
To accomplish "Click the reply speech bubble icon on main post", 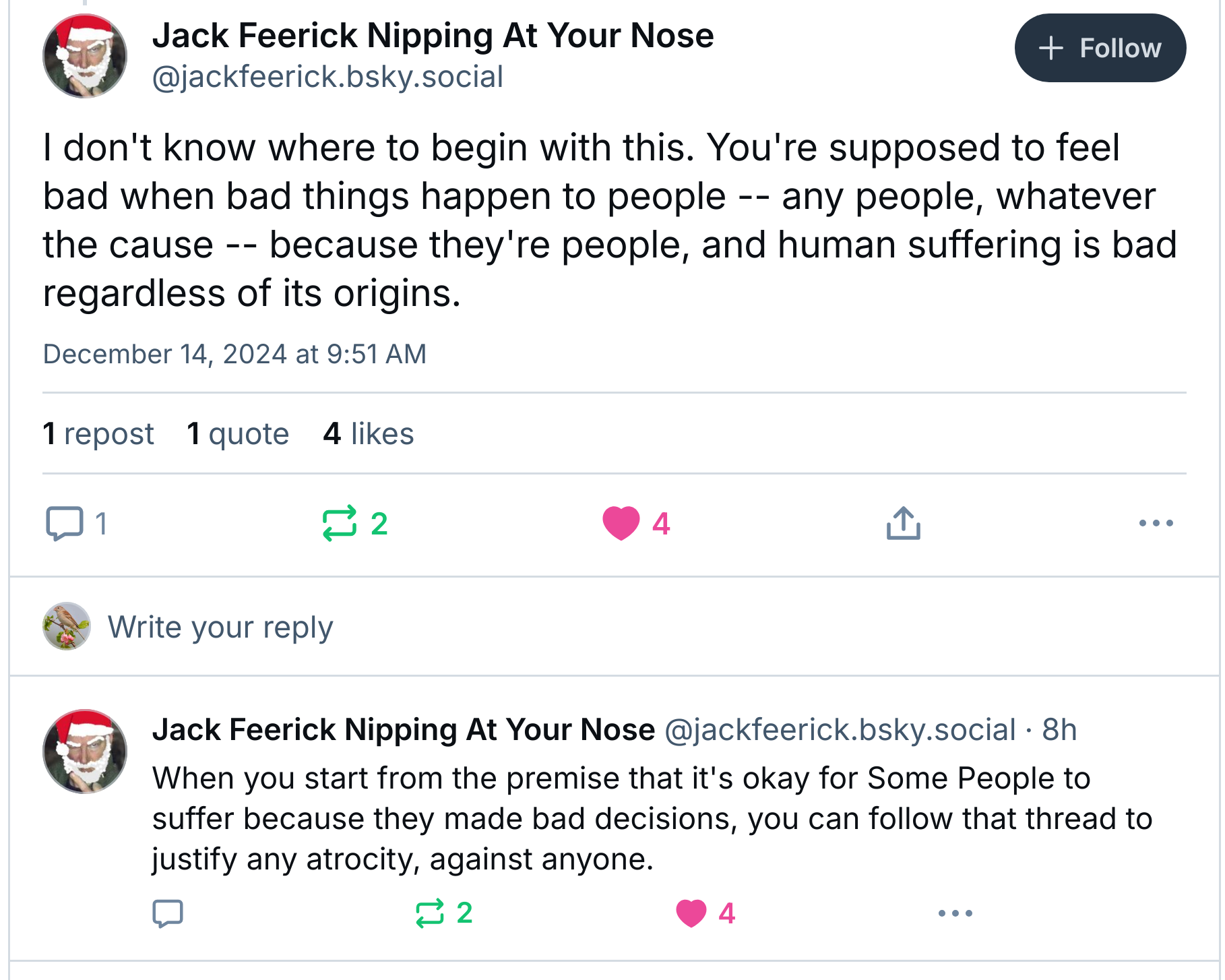I will point(65,523).
